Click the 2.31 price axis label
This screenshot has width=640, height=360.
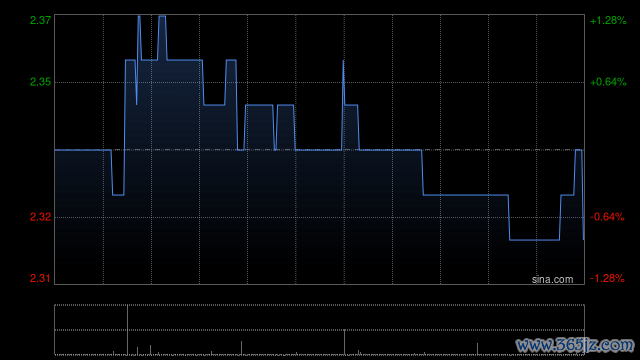[x=40, y=278]
